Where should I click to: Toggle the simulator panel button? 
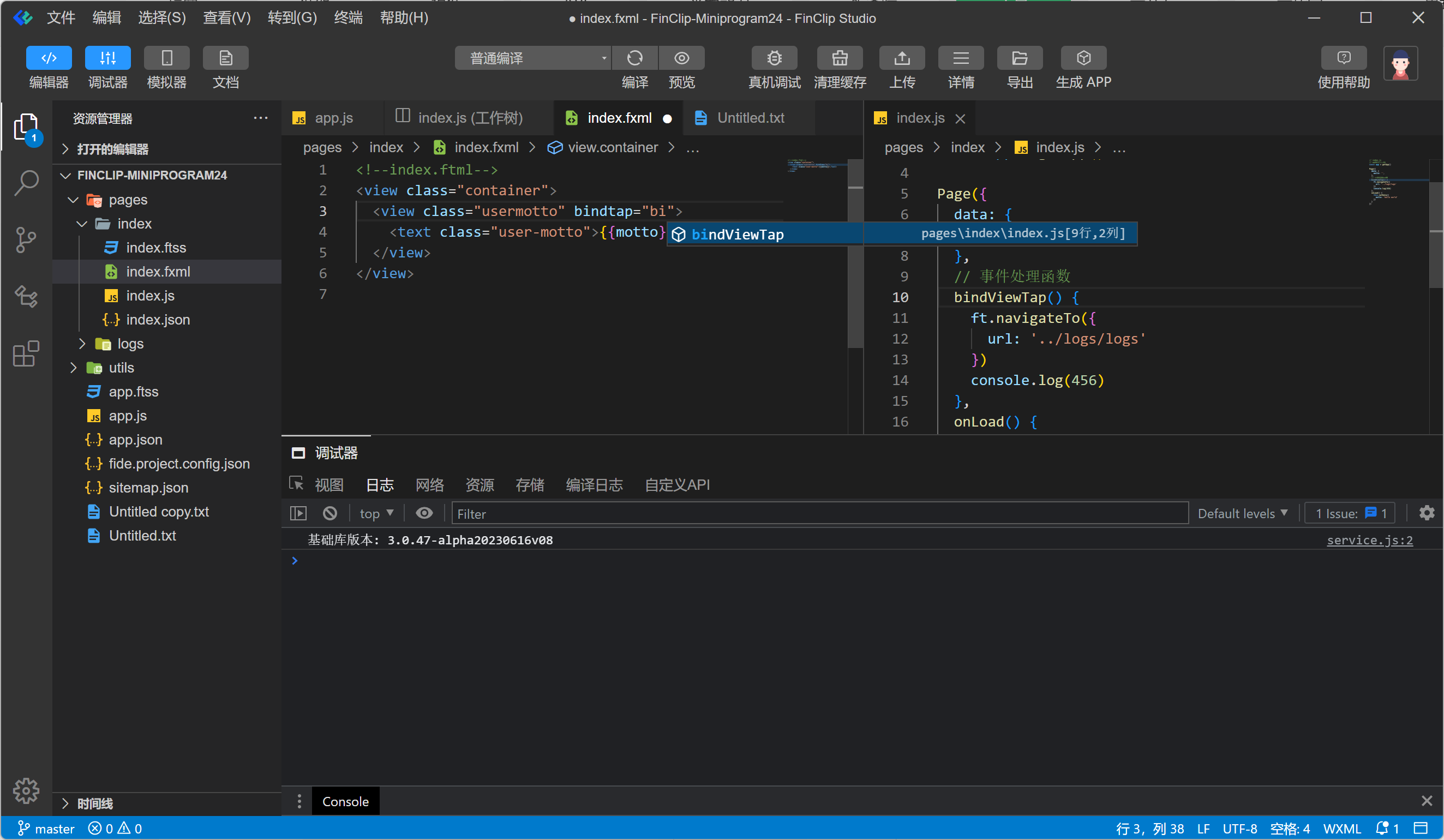pyautogui.click(x=166, y=58)
